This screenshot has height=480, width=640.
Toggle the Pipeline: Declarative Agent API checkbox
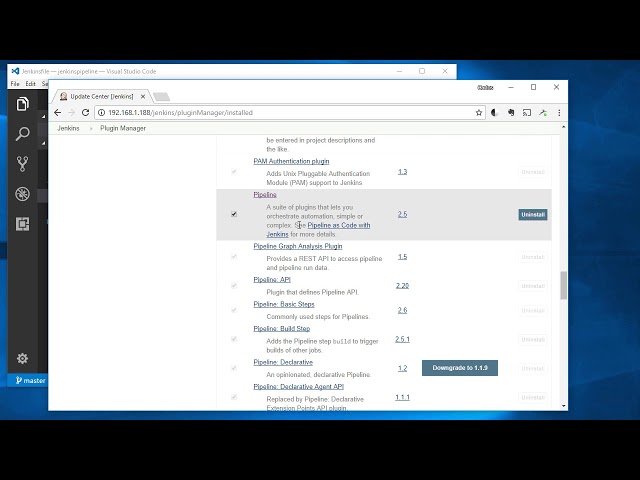pyautogui.click(x=234, y=397)
